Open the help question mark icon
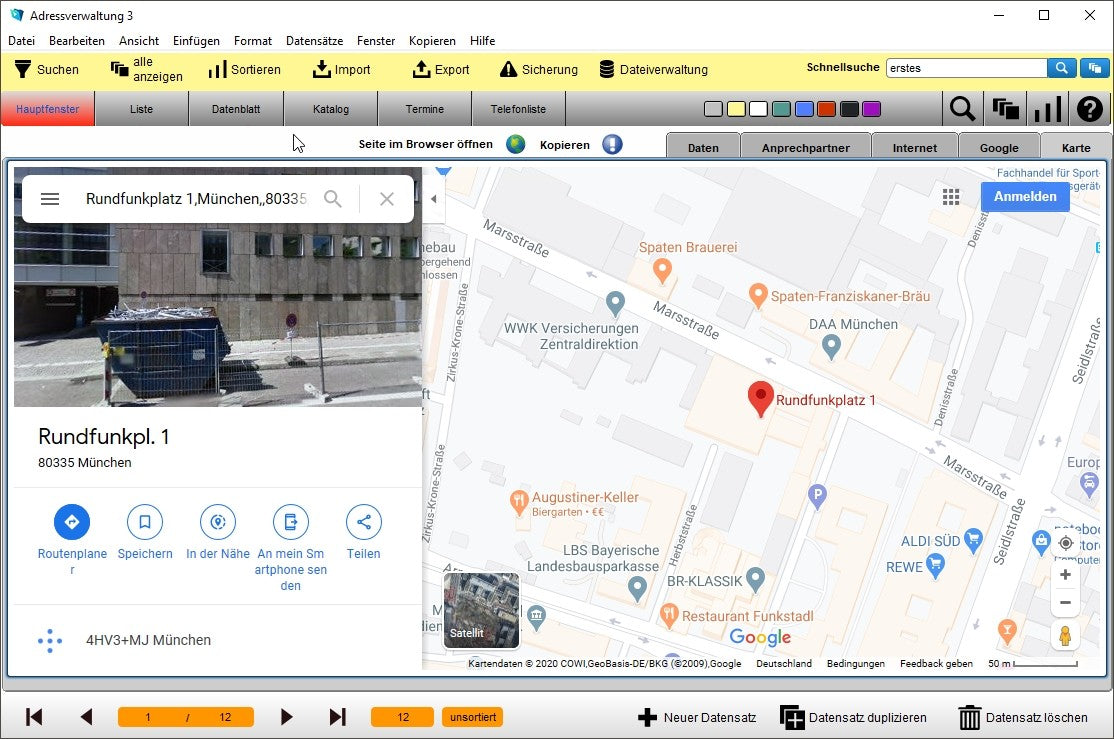Viewport: 1114px width, 739px height. pos(1089,109)
